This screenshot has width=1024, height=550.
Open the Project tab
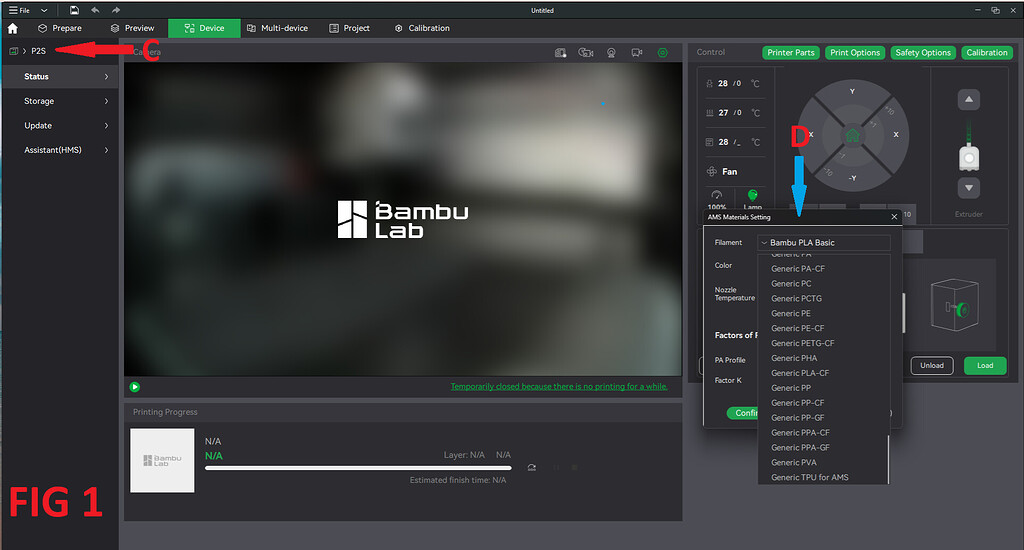[349, 28]
